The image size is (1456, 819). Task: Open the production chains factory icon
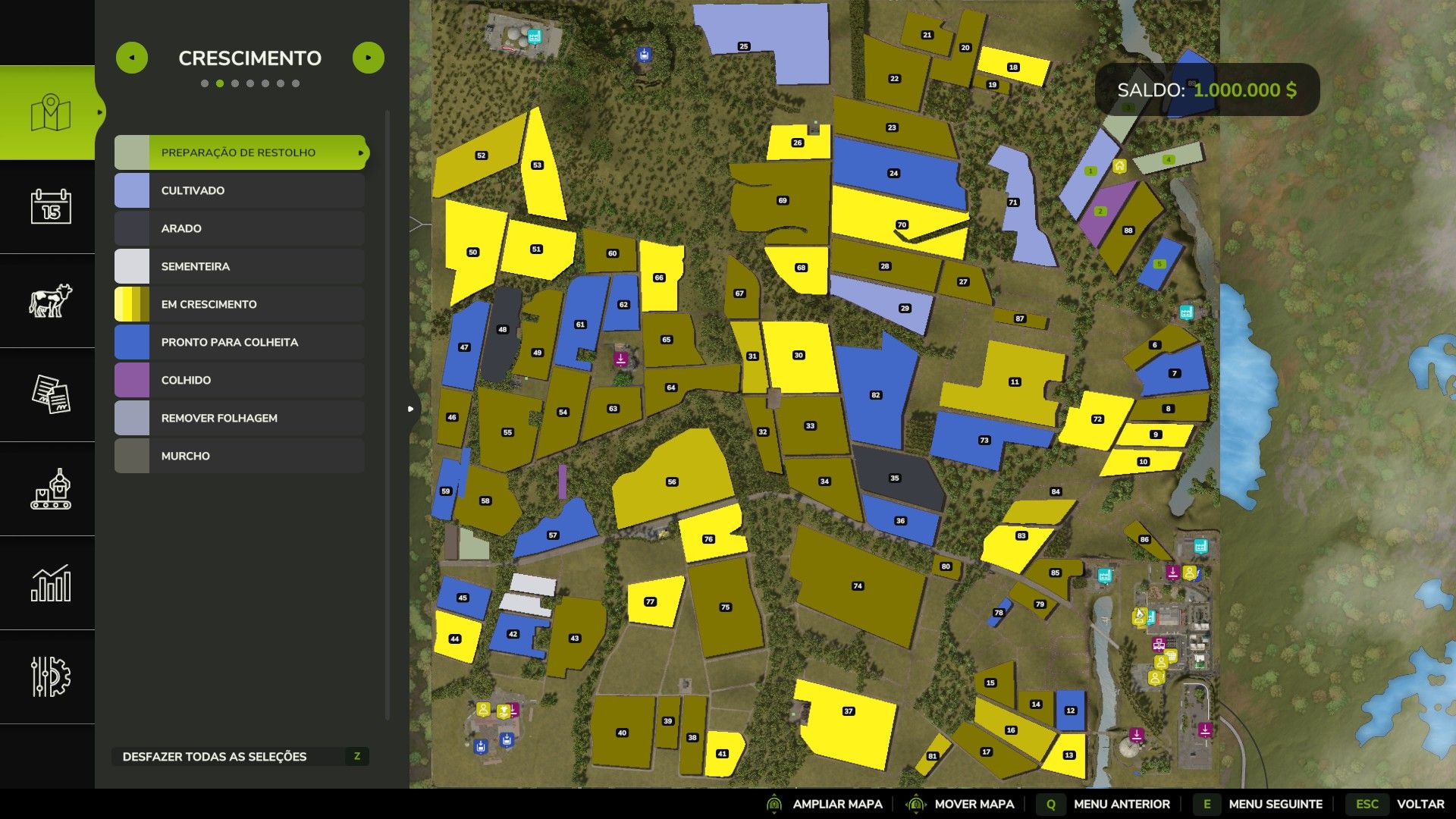coord(50,489)
